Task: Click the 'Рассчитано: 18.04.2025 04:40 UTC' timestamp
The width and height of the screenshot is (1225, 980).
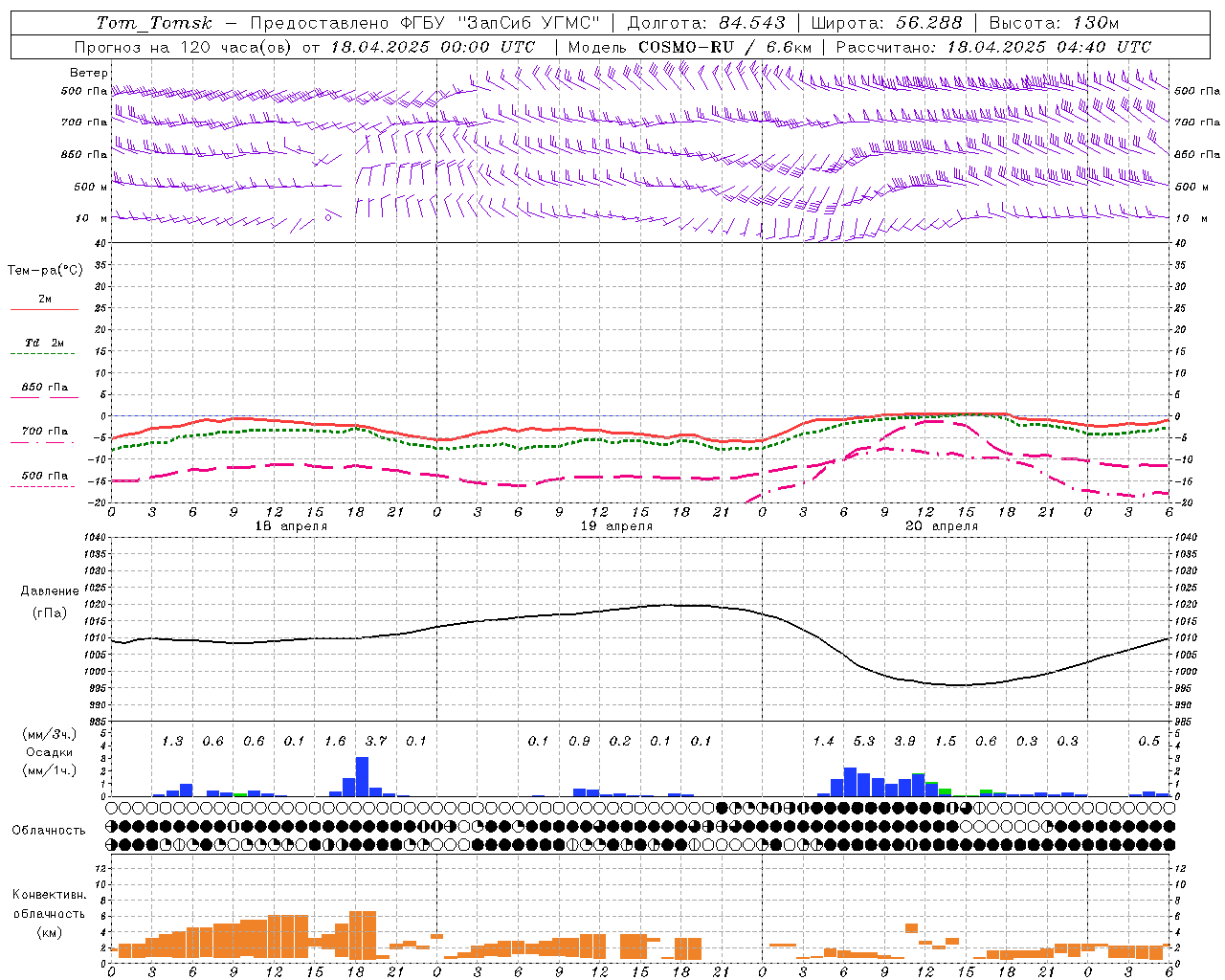Action: pyautogui.click(x=993, y=47)
